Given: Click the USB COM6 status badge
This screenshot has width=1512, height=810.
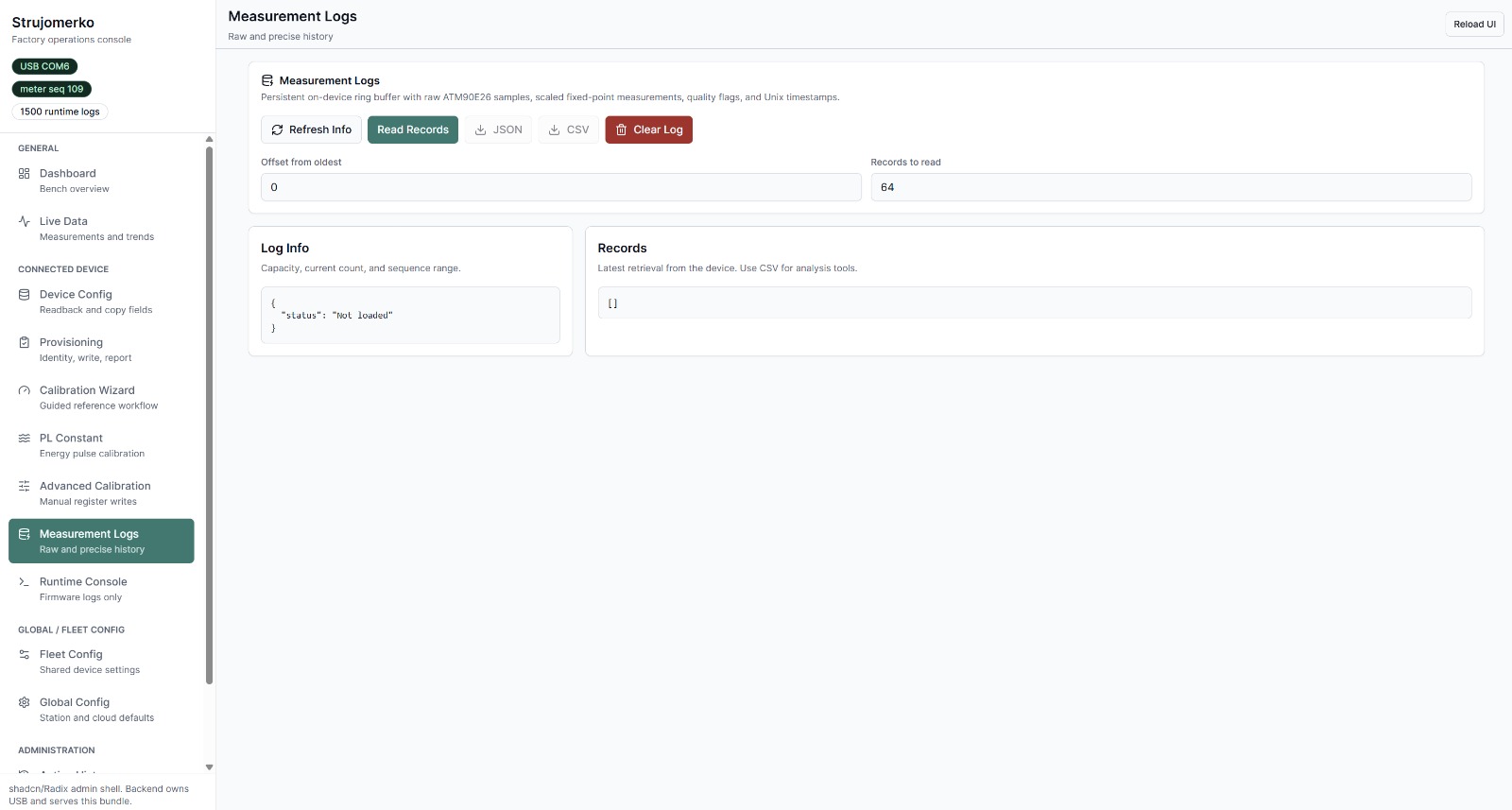Looking at the screenshot, I should (x=44, y=66).
